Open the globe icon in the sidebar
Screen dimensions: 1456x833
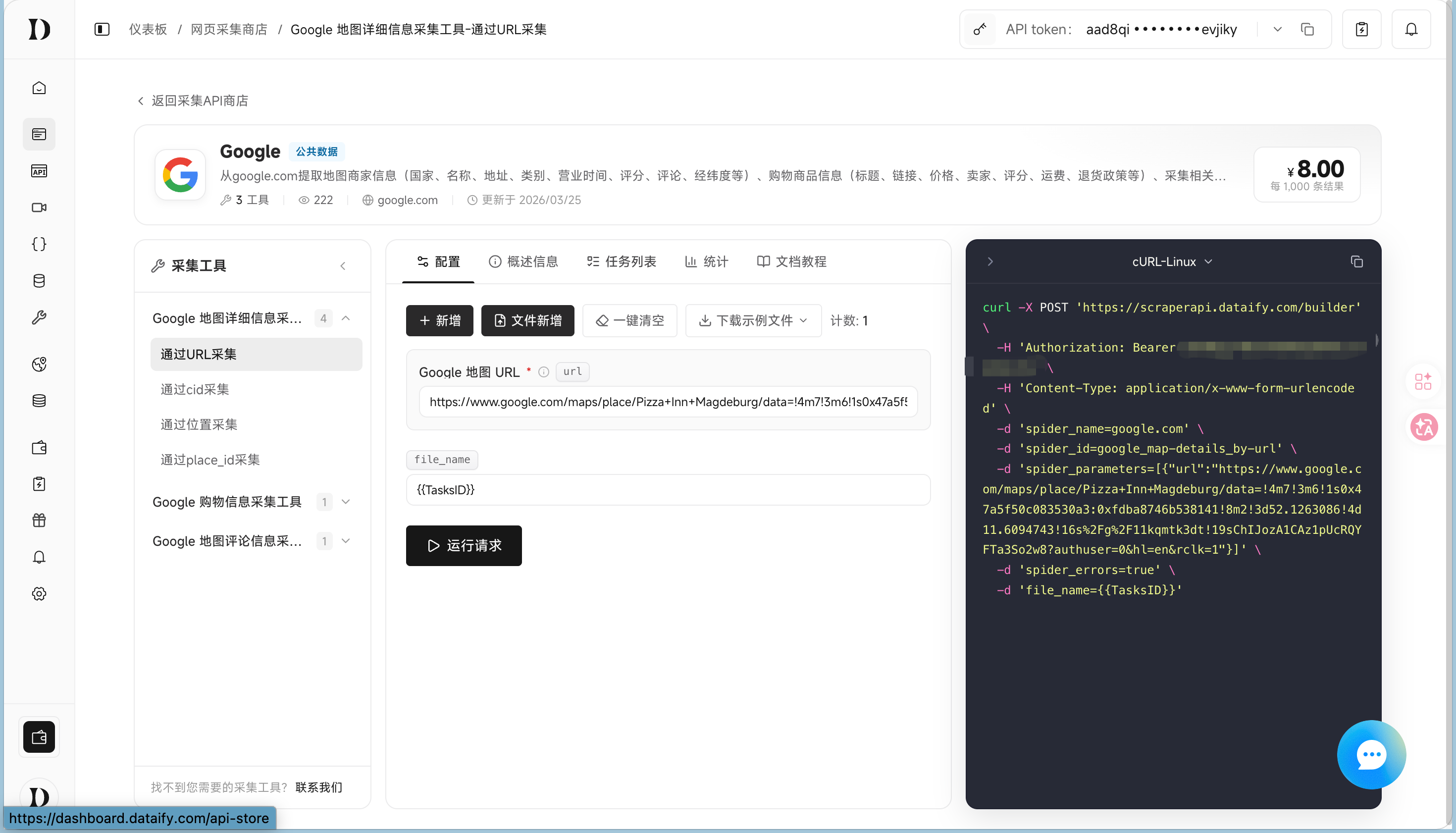pos(39,364)
